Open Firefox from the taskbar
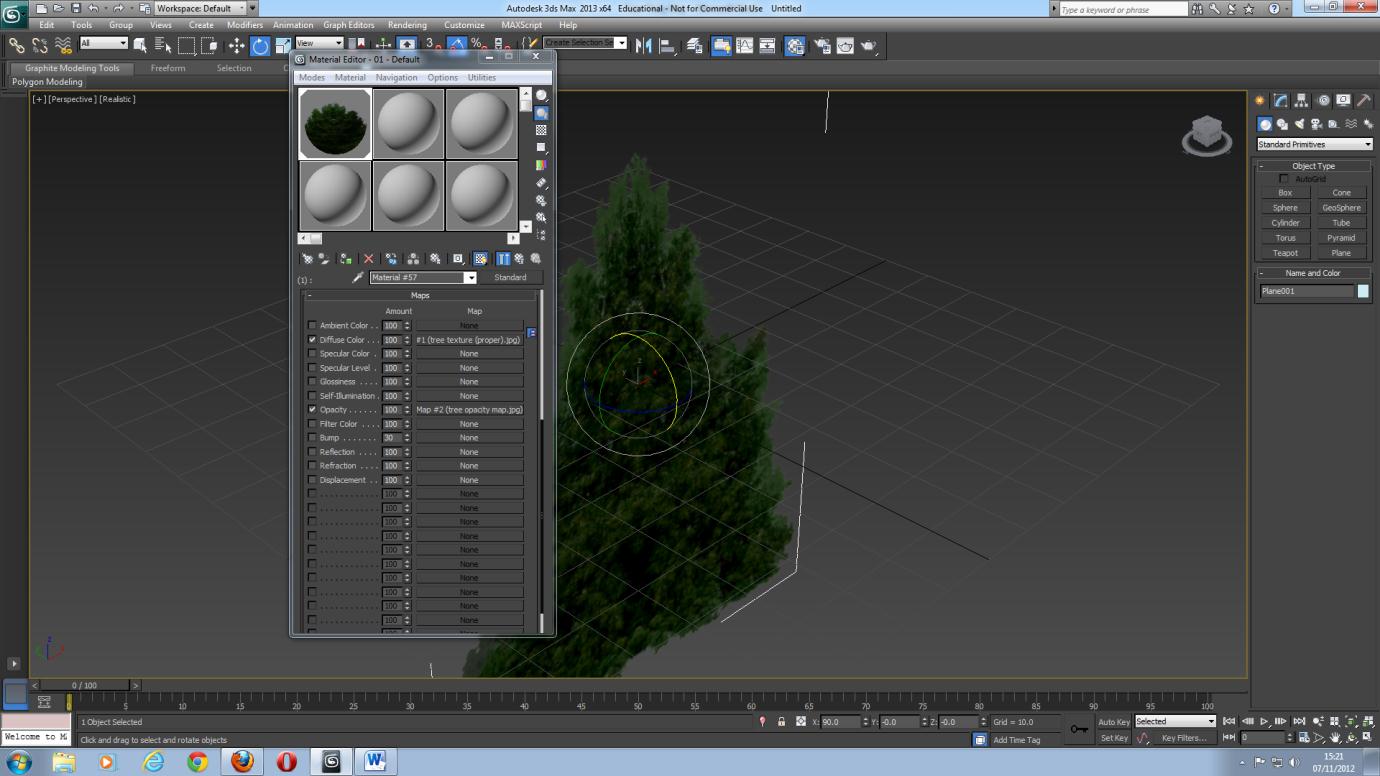Screen dimensions: 1380x776 (x=240, y=760)
